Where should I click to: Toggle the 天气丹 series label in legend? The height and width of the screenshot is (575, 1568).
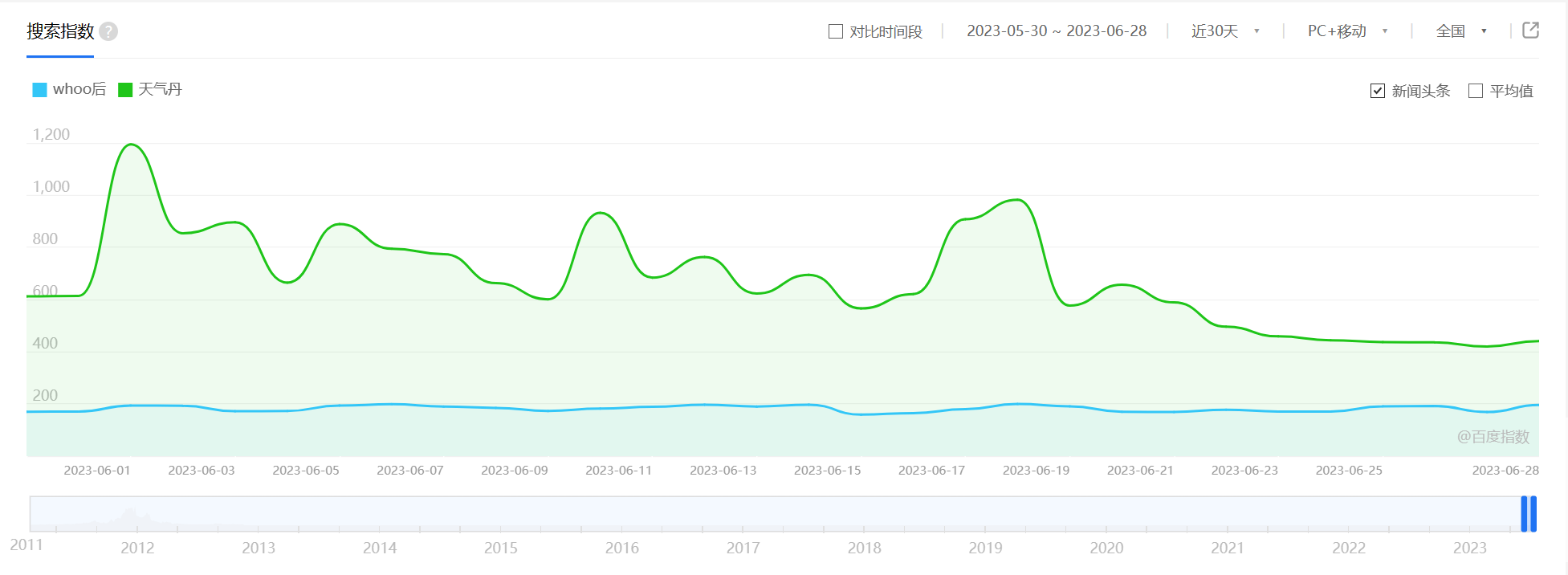point(160,89)
